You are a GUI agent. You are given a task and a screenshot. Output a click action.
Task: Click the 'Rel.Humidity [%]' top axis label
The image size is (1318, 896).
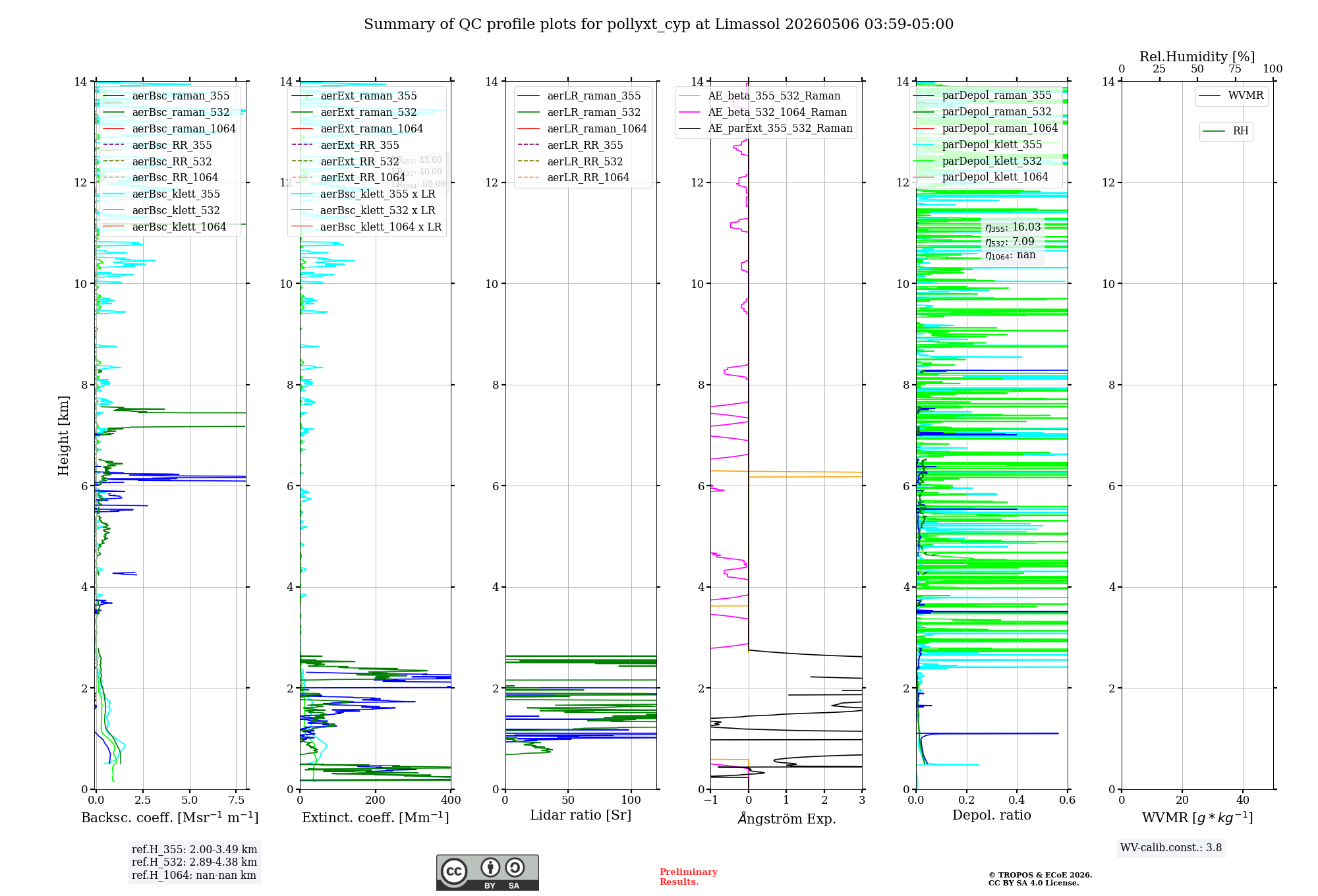point(1197,57)
